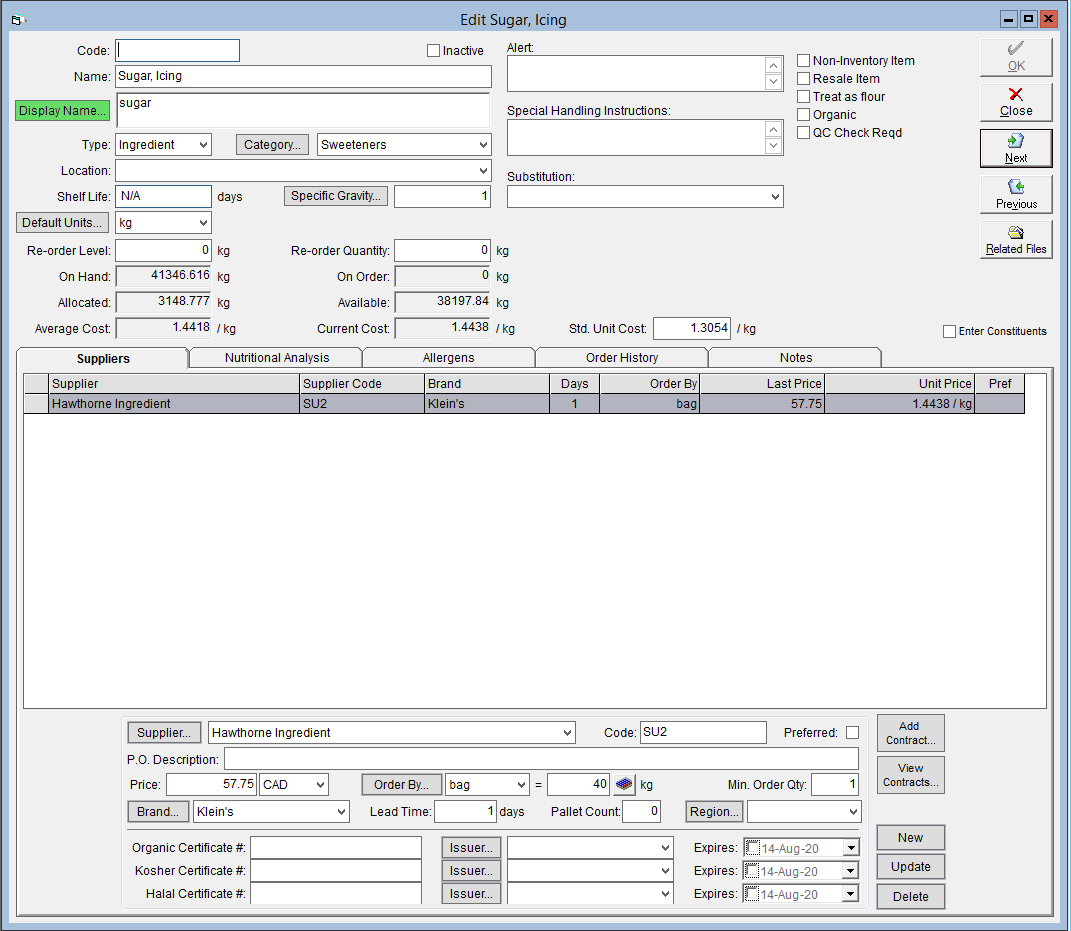Click the Category... button
The height and width of the screenshot is (931, 1071).
[x=273, y=145]
